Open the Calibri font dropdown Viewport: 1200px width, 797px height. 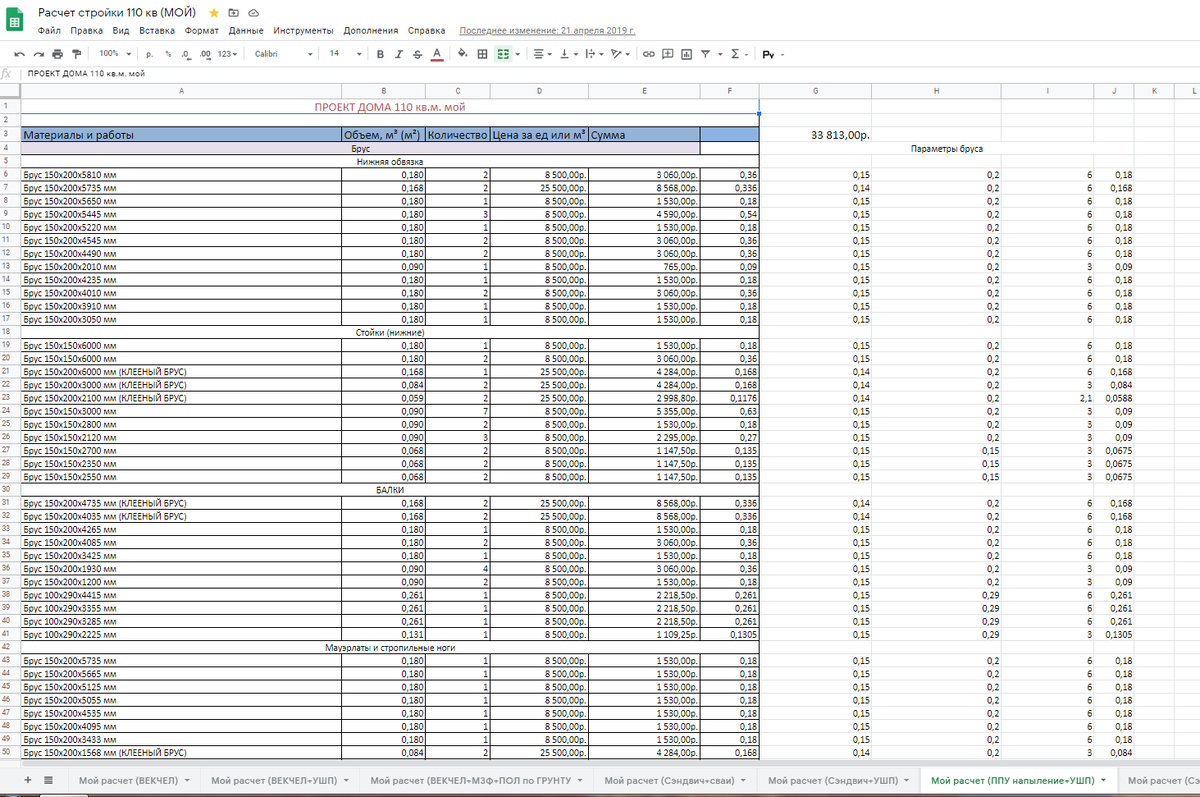283,54
